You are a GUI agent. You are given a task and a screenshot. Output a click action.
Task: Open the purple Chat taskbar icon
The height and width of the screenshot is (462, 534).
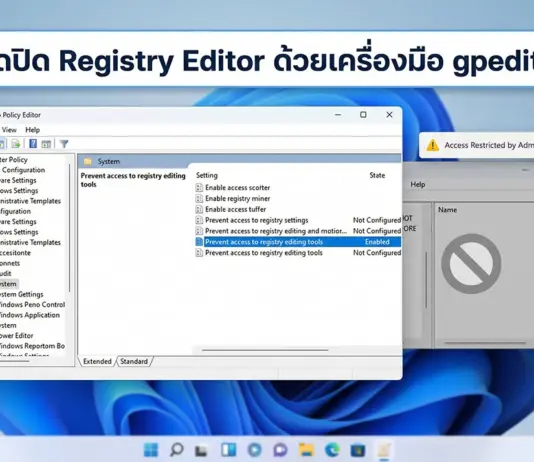click(280, 450)
